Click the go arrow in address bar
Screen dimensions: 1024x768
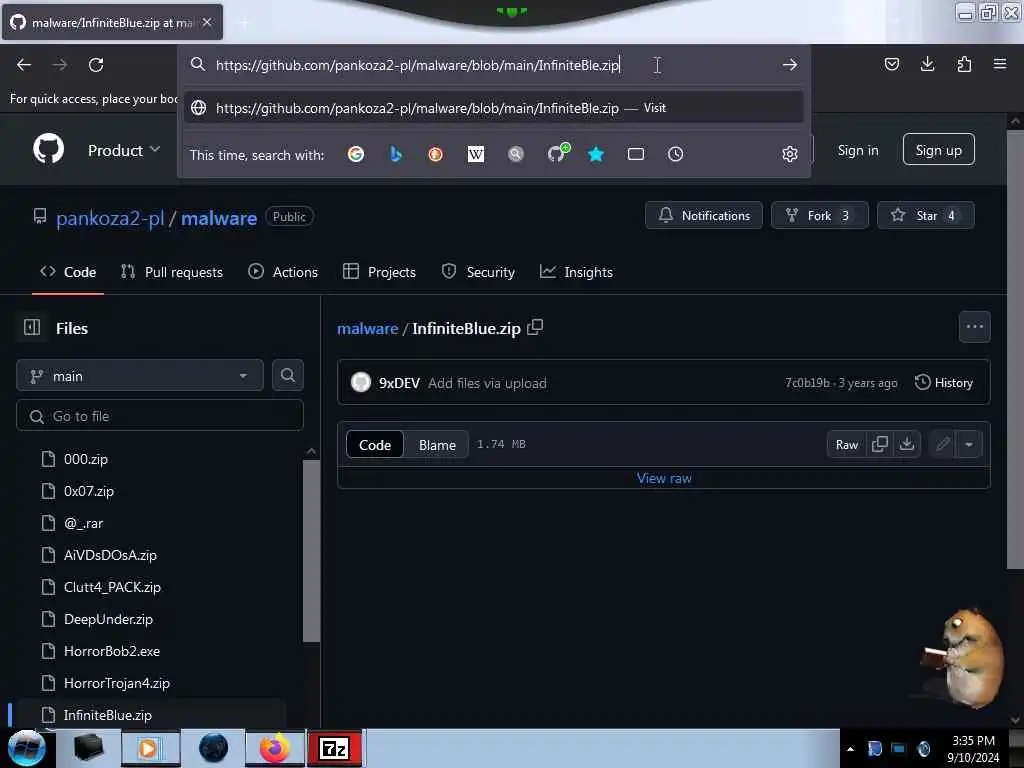(x=790, y=65)
